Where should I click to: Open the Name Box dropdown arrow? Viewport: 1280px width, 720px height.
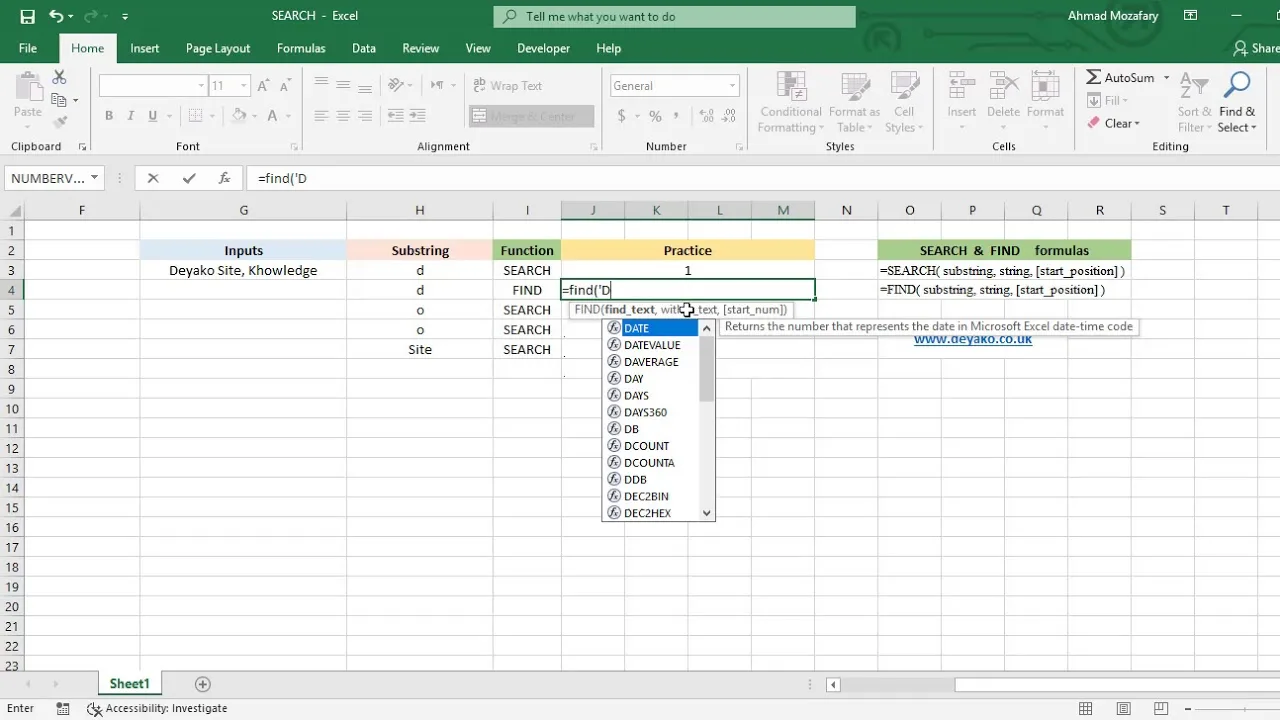click(x=95, y=178)
